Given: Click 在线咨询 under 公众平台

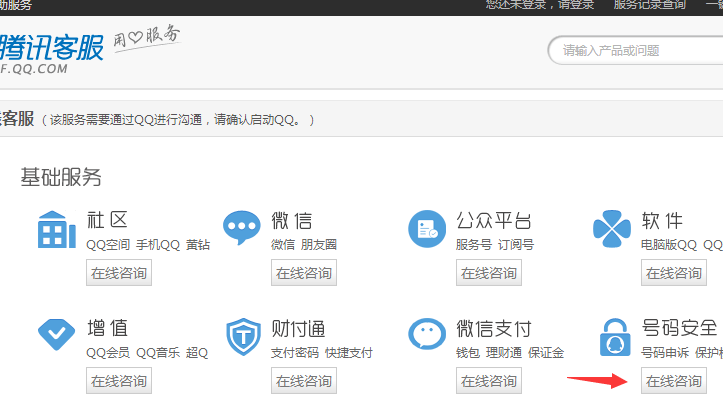Looking at the screenshot, I should click(489, 272).
